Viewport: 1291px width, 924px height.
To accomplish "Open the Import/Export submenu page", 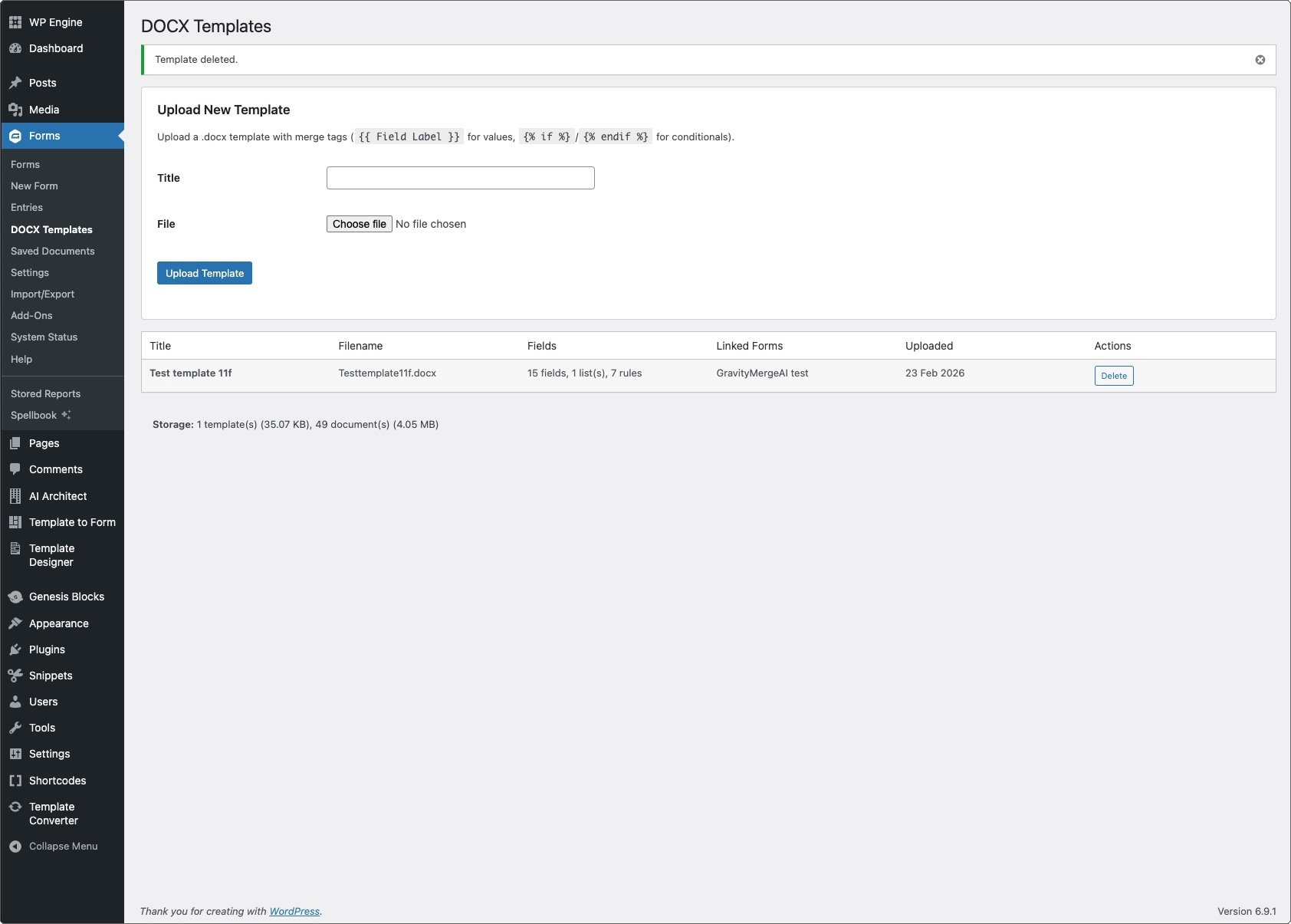I will point(43,294).
